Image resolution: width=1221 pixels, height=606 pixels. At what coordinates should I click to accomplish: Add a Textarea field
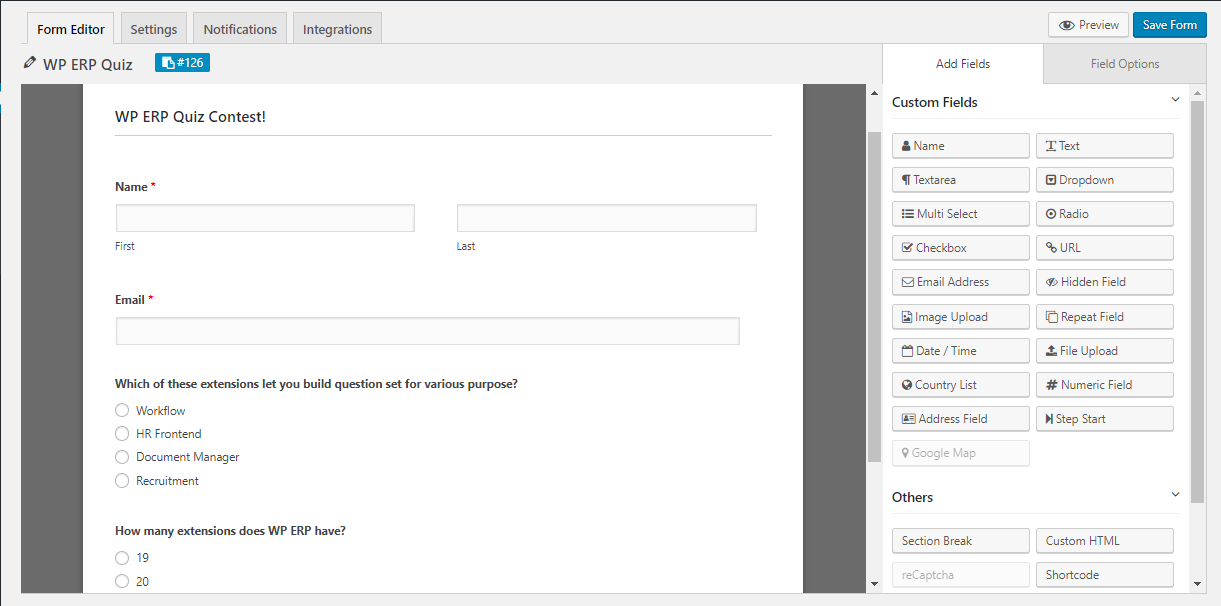click(960, 180)
